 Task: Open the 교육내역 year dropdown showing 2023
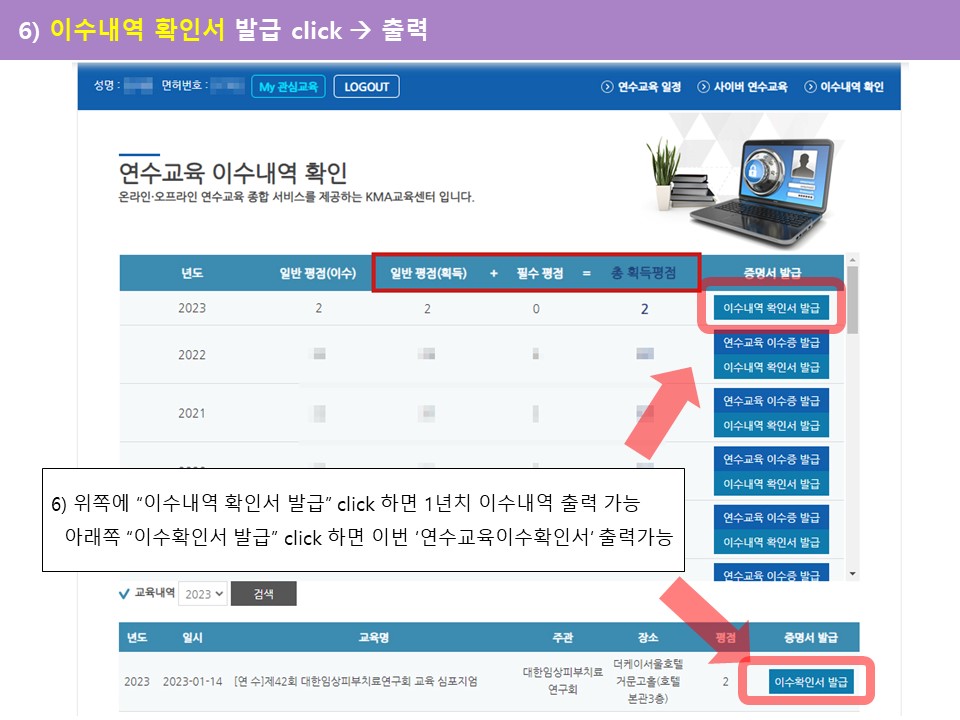[203, 594]
